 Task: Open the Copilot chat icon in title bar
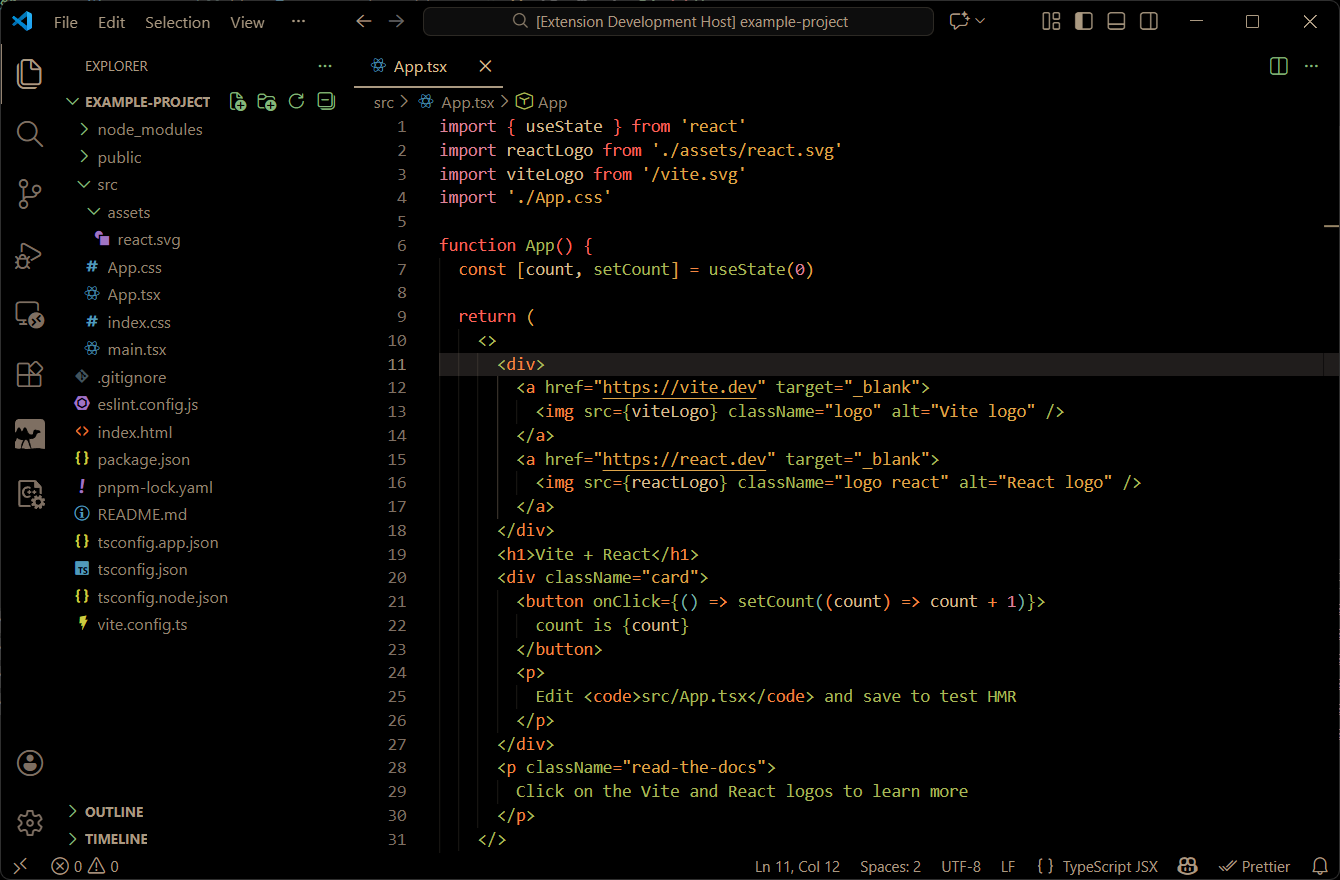coord(960,21)
